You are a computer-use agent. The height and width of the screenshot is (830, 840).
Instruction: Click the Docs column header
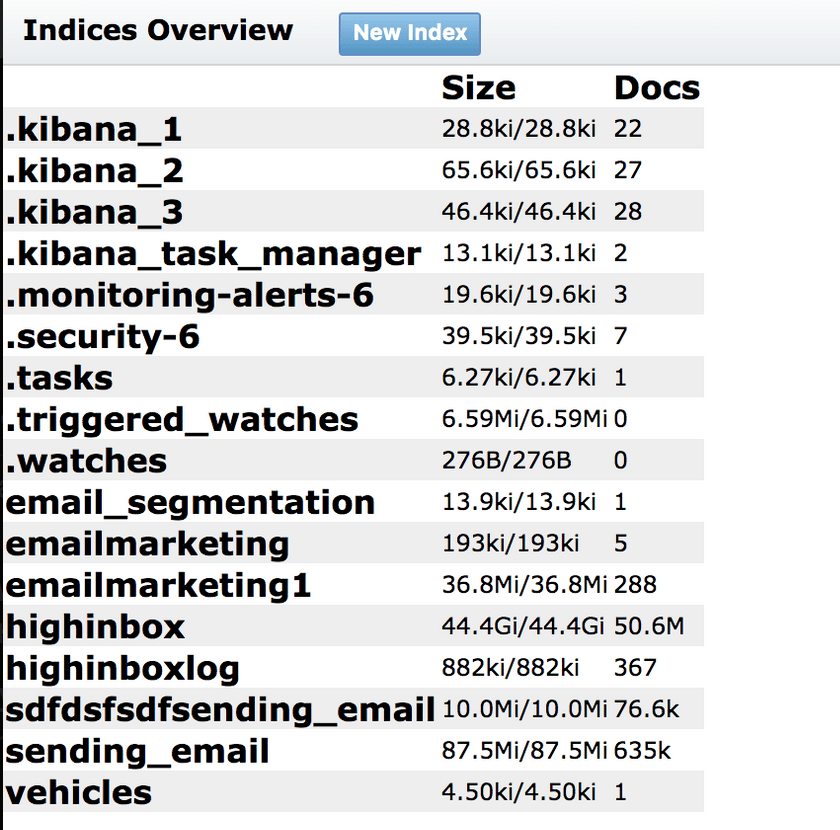(x=656, y=88)
